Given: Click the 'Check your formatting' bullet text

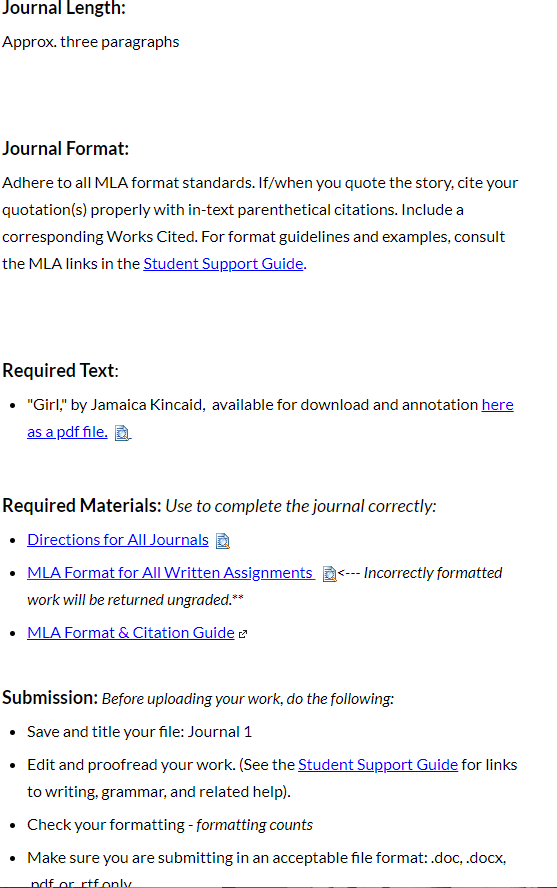Looking at the screenshot, I should [170, 825].
